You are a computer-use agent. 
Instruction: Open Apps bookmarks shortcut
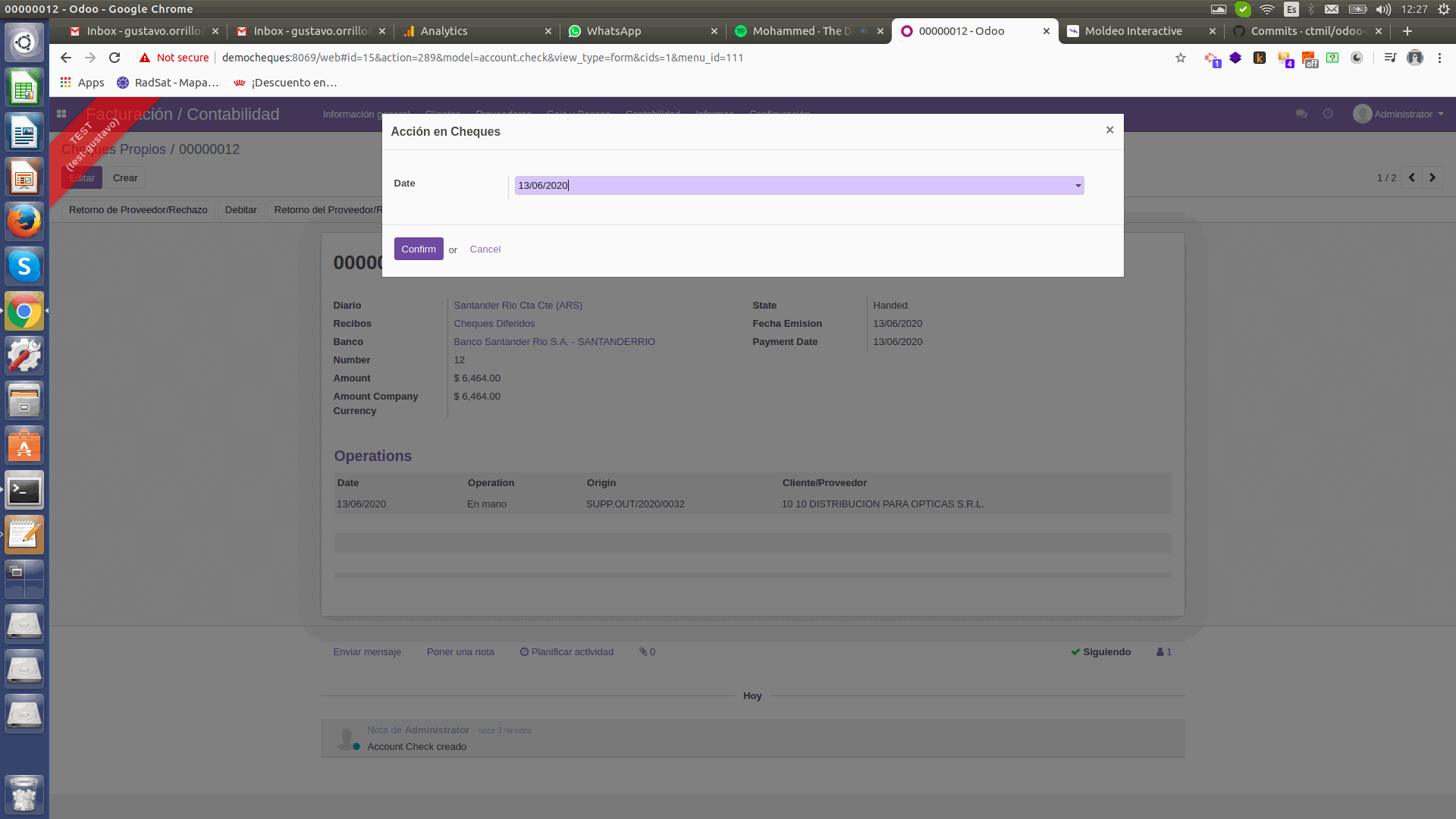coord(82,83)
